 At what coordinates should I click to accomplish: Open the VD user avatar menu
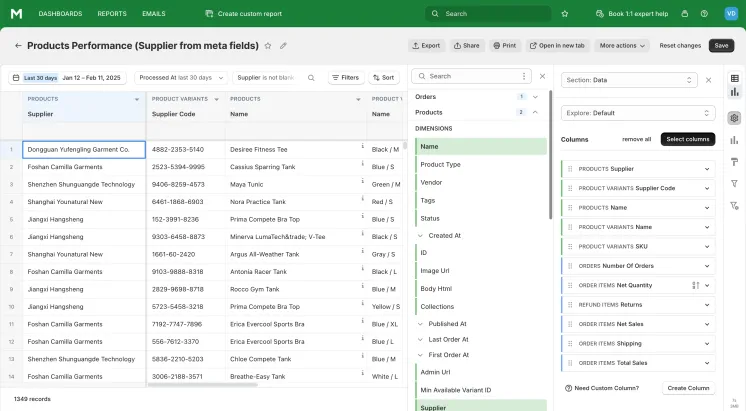(x=731, y=14)
